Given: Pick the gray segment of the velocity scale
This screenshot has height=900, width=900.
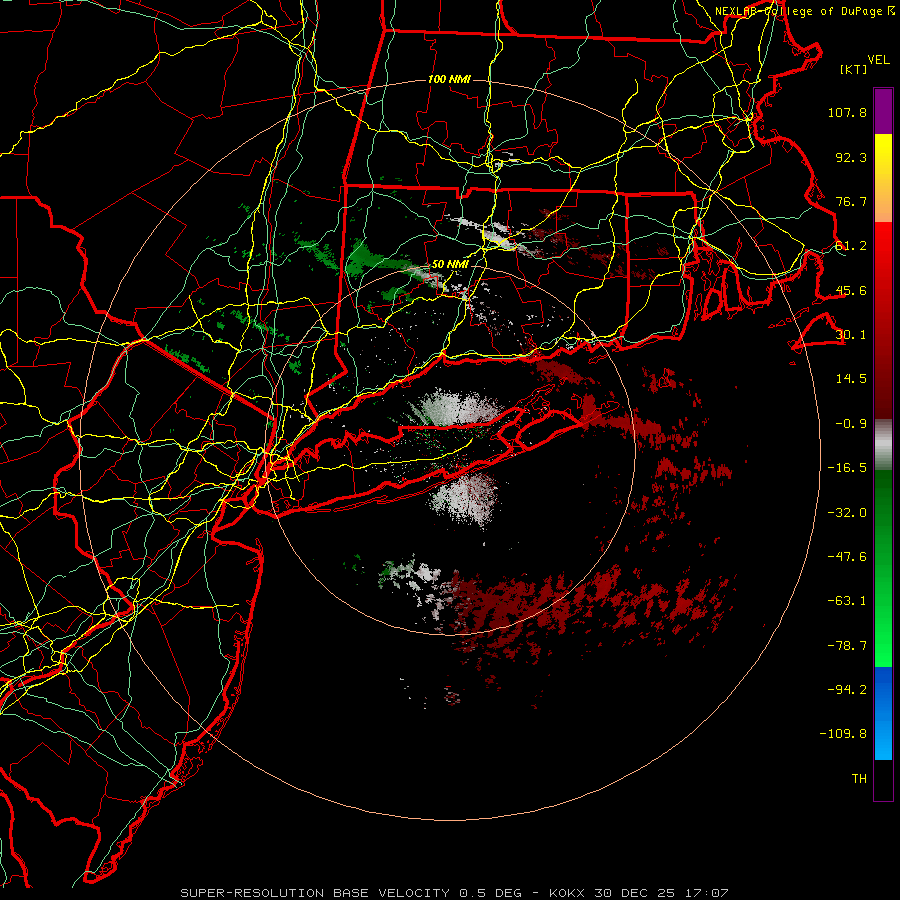Looking at the screenshot, I should pyautogui.click(x=883, y=443).
